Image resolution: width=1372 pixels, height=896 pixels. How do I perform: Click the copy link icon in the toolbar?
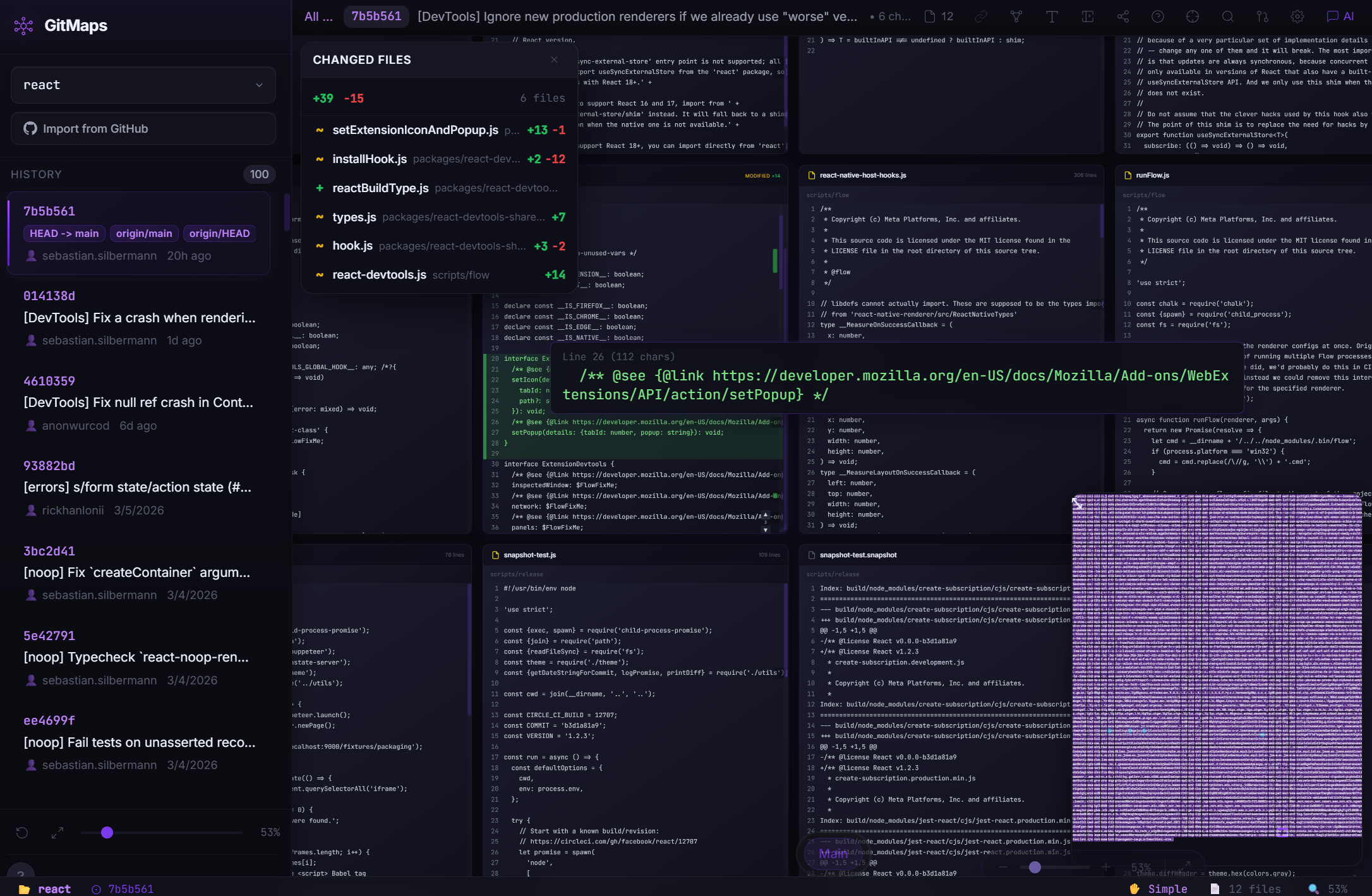click(x=981, y=16)
